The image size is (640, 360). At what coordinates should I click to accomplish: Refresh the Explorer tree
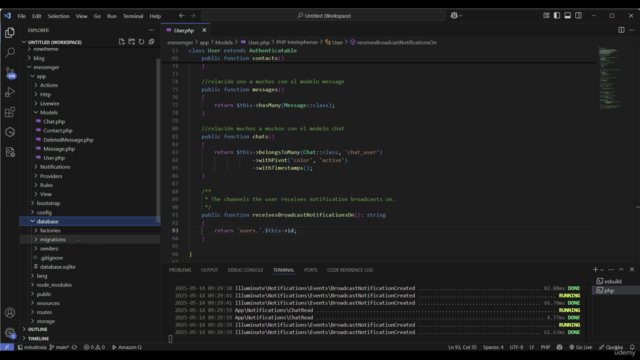coord(141,42)
